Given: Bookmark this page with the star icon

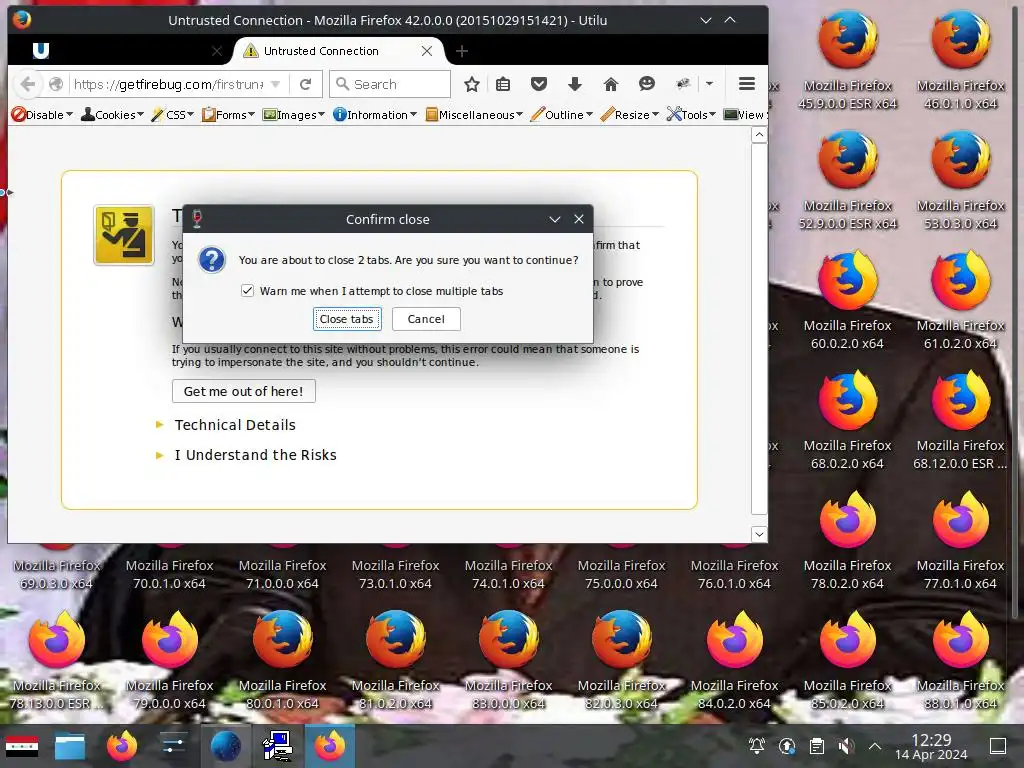Looking at the screenshot, I should point(472,84).
